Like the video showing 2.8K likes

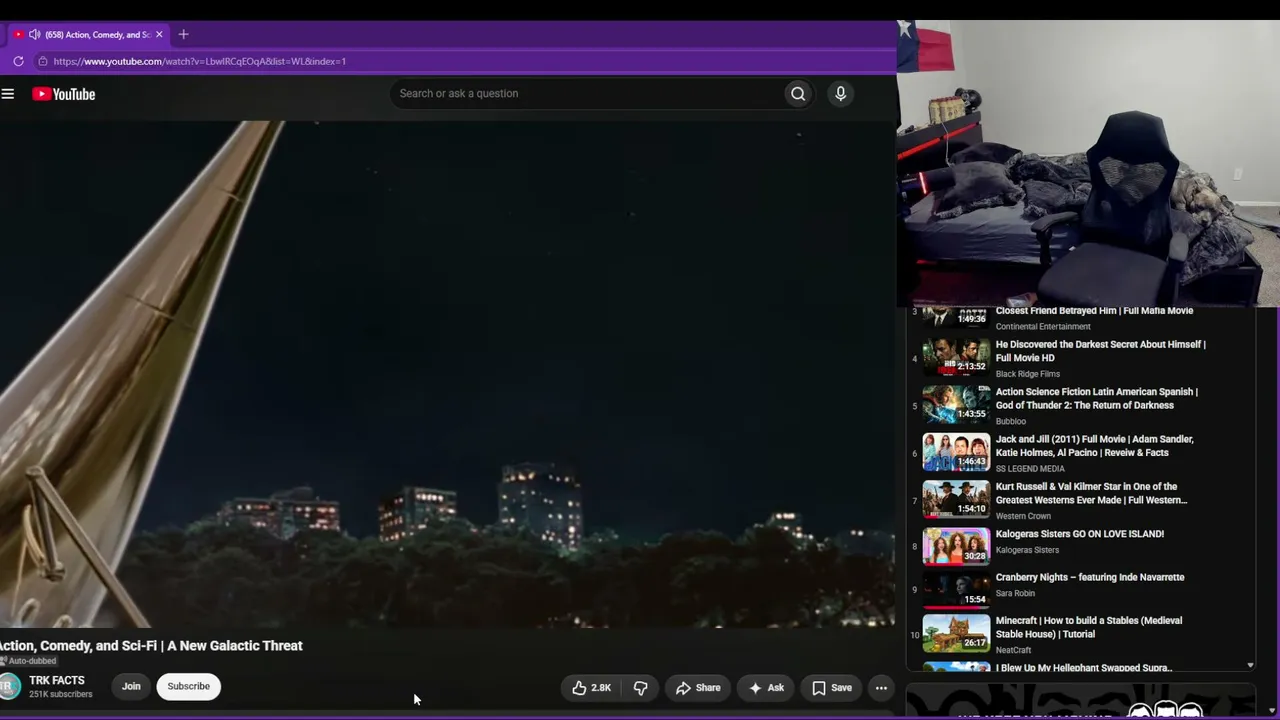coord(591,688)
